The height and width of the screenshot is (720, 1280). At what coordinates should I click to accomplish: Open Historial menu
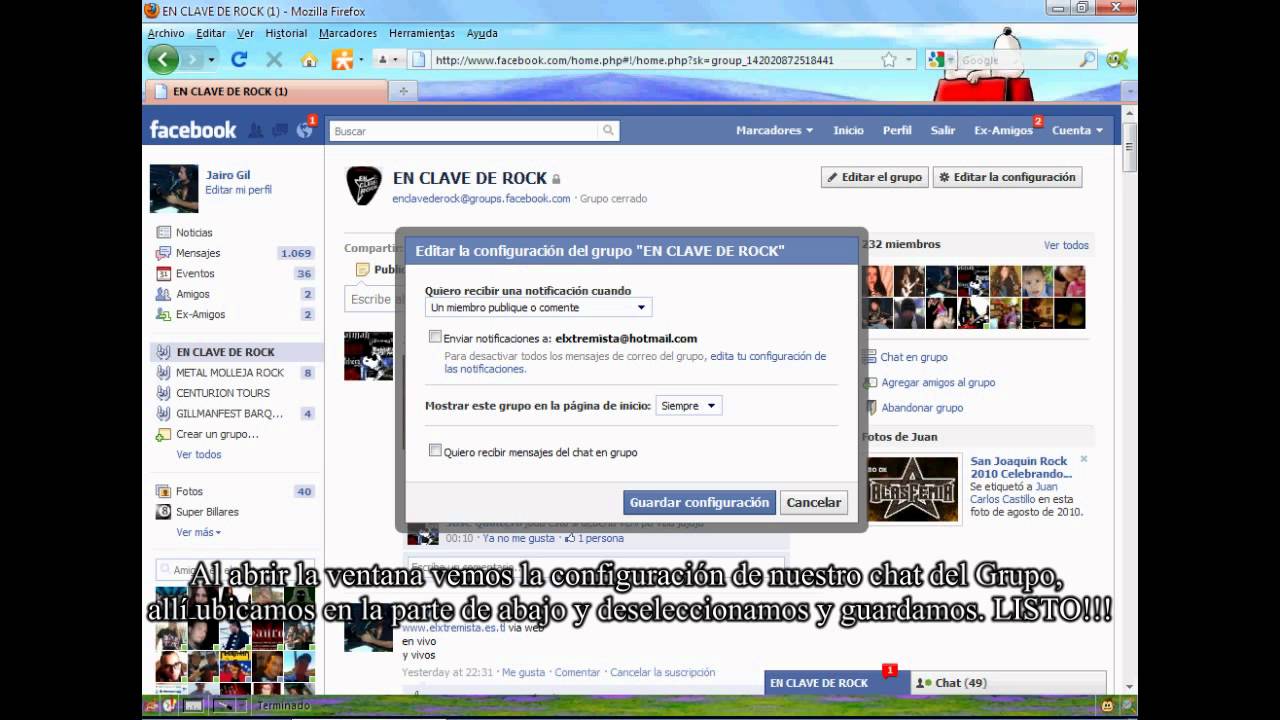click(286, 33)
